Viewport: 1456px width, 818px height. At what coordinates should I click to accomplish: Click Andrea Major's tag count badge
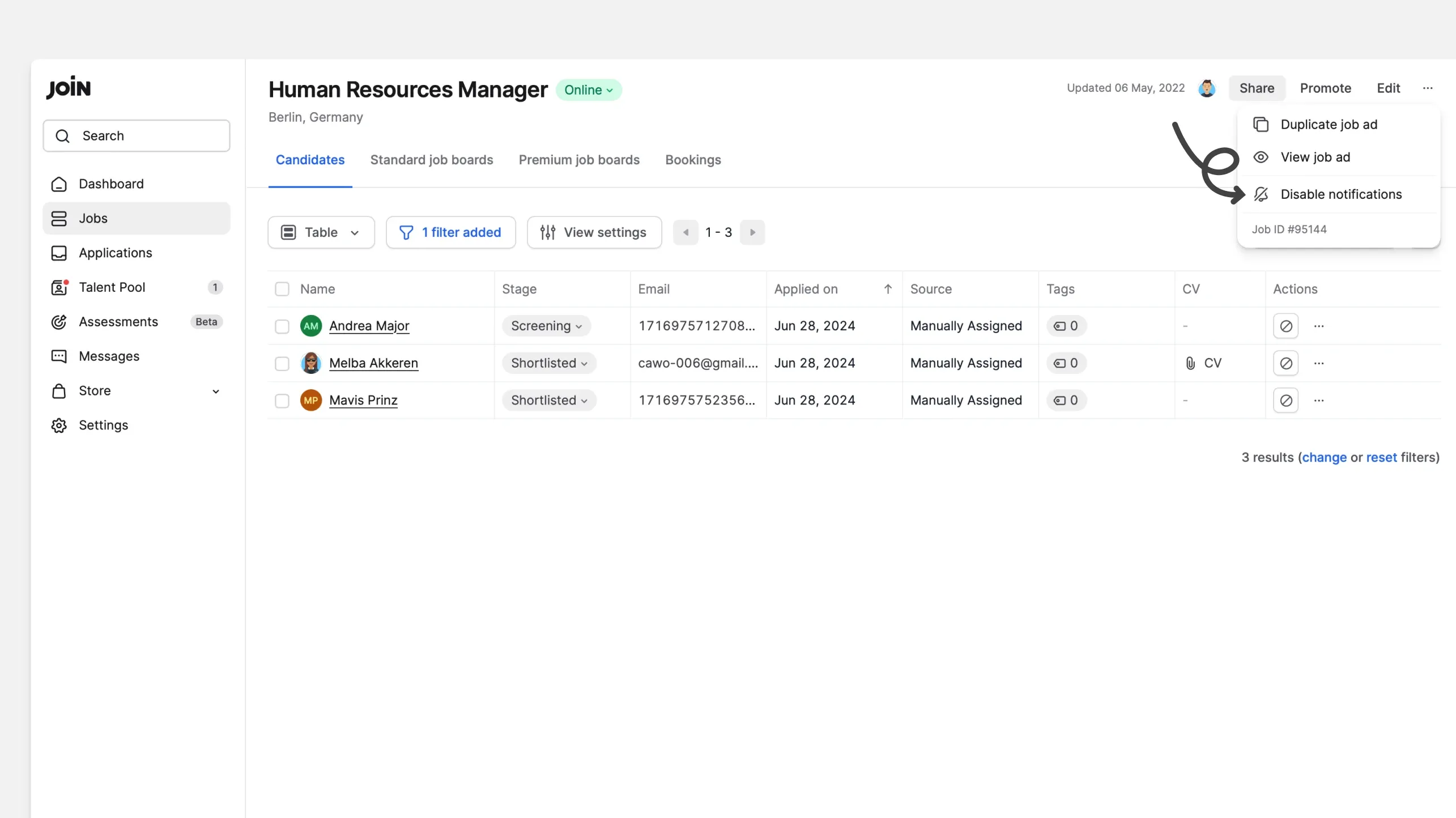[x=1066, y=326]
